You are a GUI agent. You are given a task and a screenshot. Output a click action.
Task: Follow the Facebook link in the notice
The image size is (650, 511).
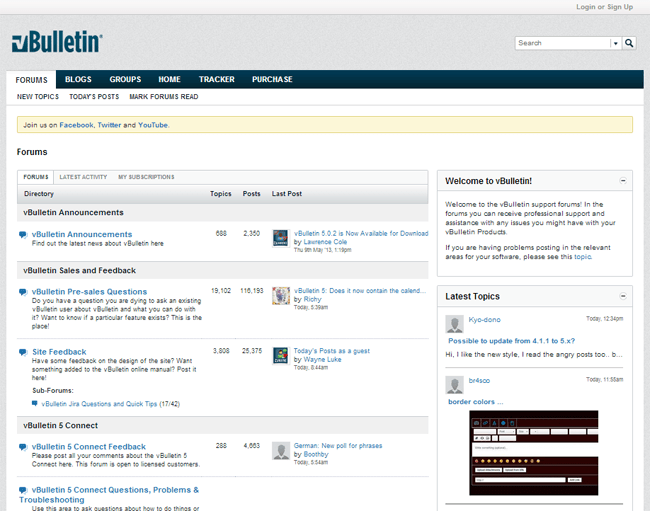76,125
